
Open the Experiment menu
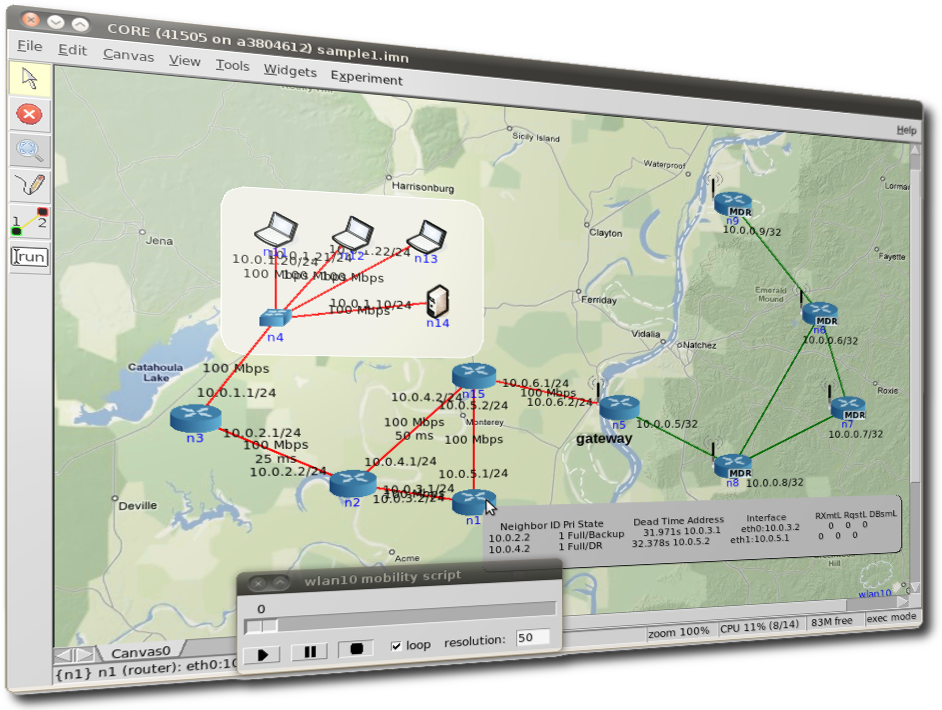tap(366, 77)
